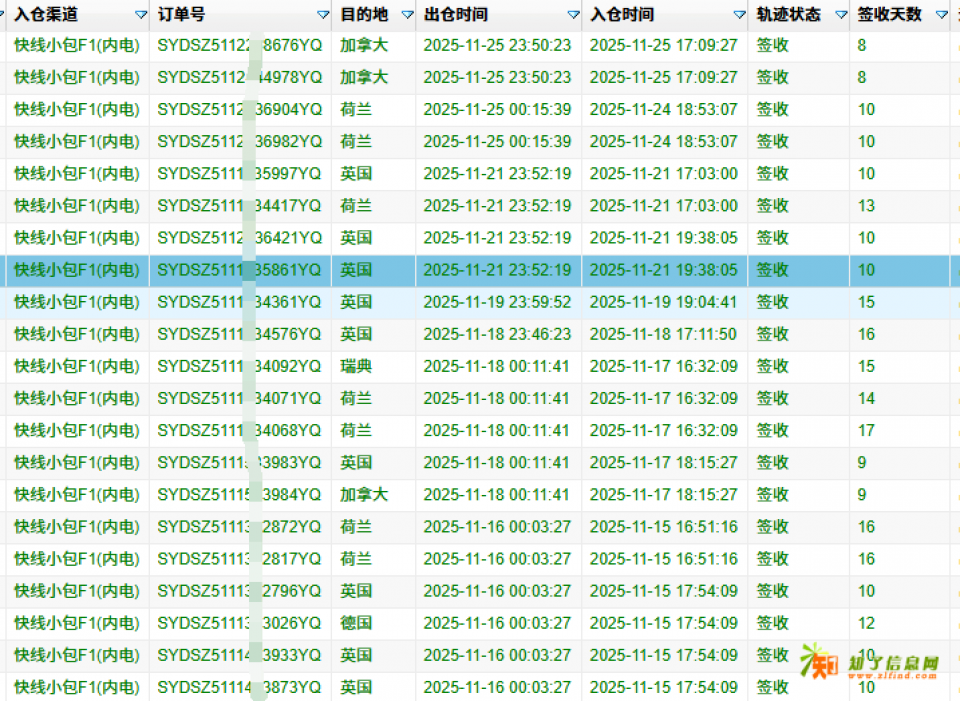Select the 2025-11-18 17:11:50 入仓时间 cell
The width and height of the screenshot is (960, 701).
(x=663, y=334)
